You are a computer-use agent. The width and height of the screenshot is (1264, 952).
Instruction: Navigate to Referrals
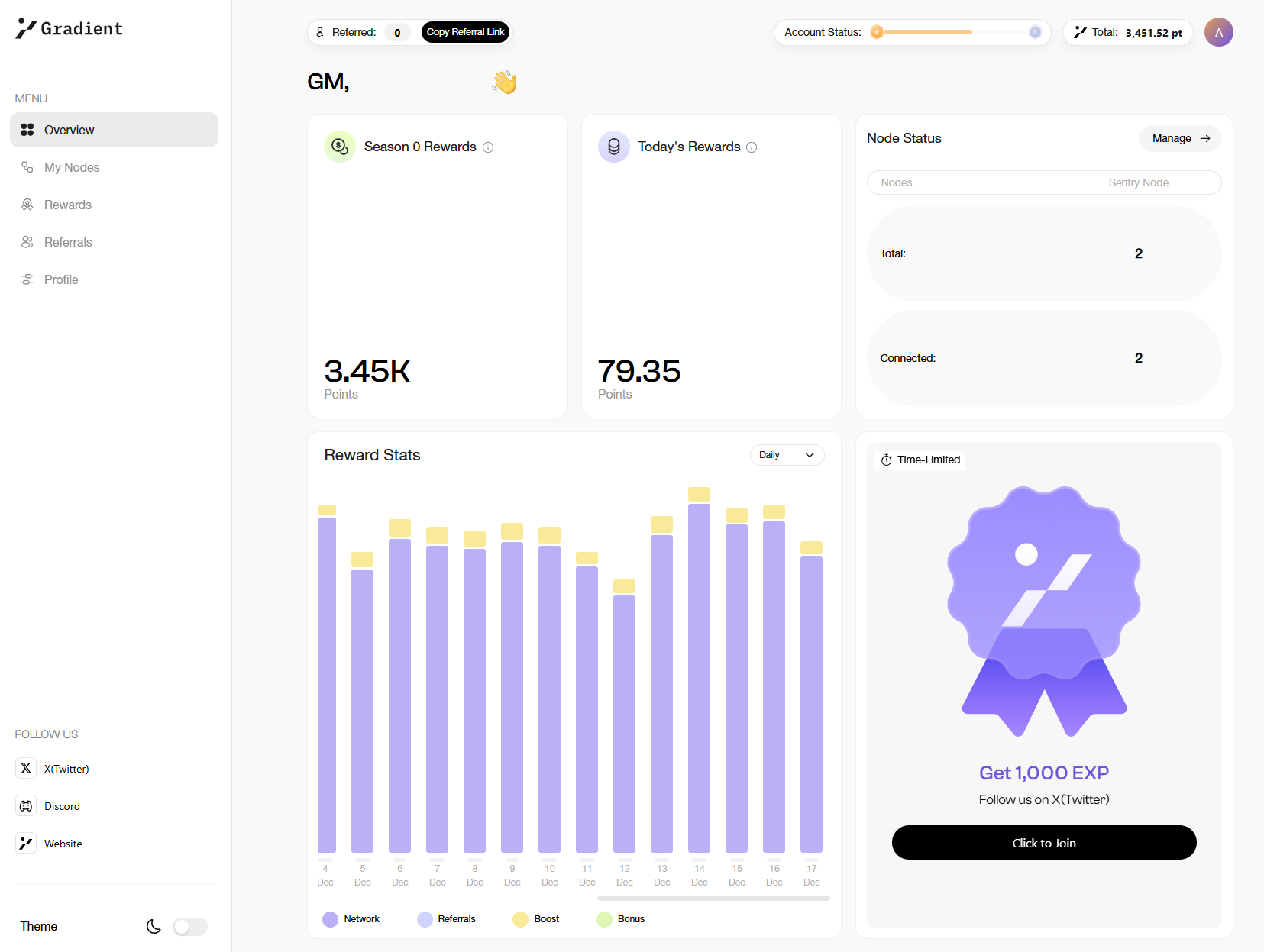(x=114, y=242)
